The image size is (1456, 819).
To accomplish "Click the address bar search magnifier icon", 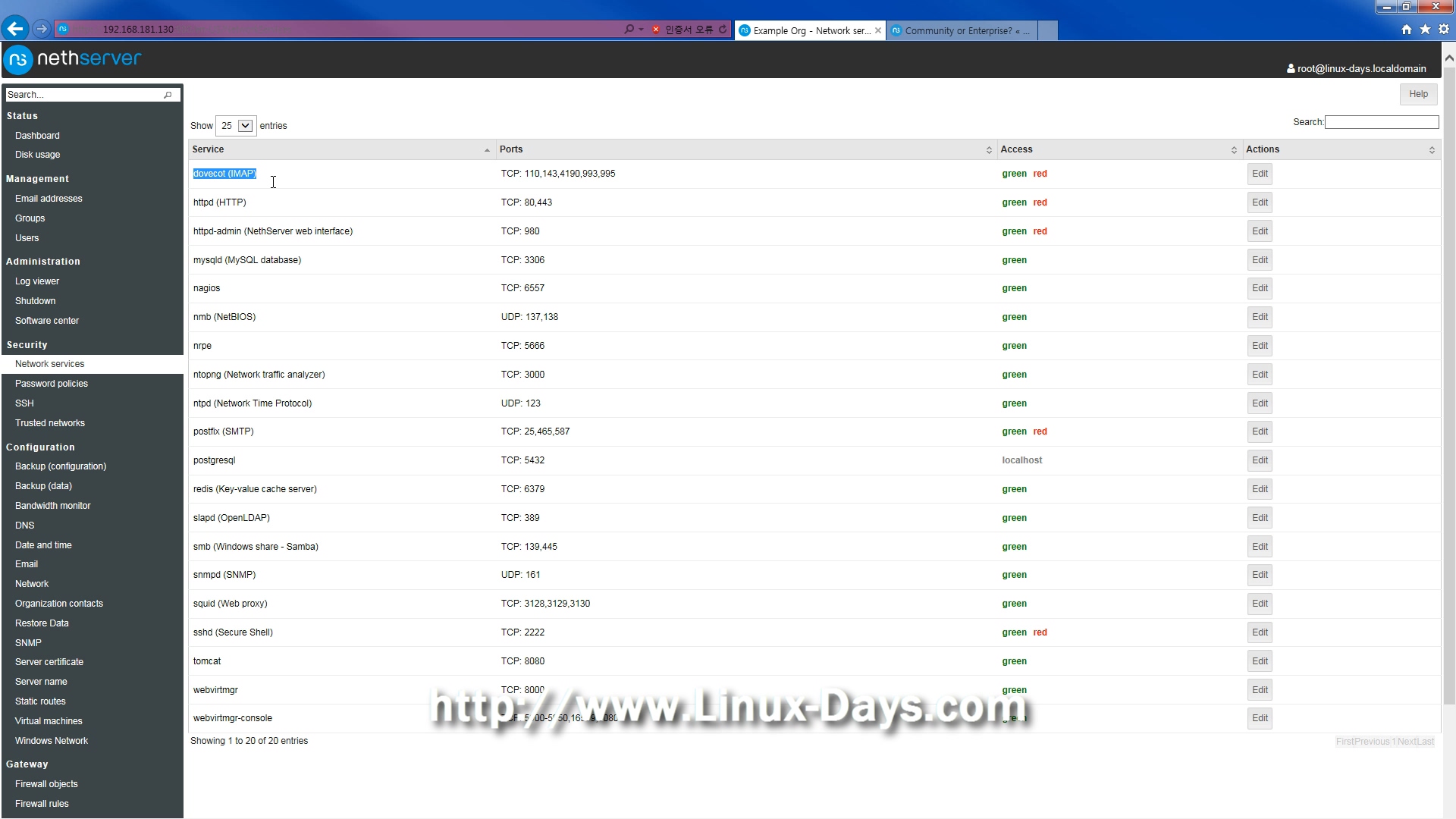I will click(629, 29).
